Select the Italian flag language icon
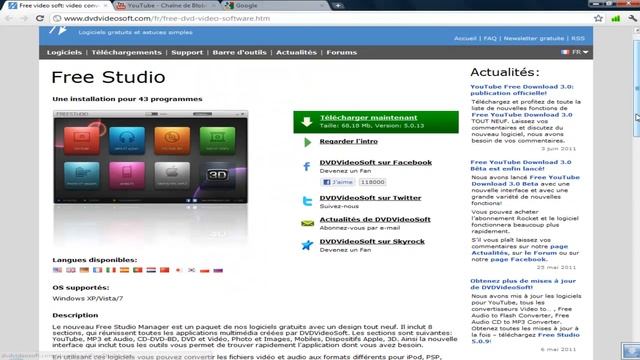Viewport: 640px width, 360px height. (x=111, y=270)
